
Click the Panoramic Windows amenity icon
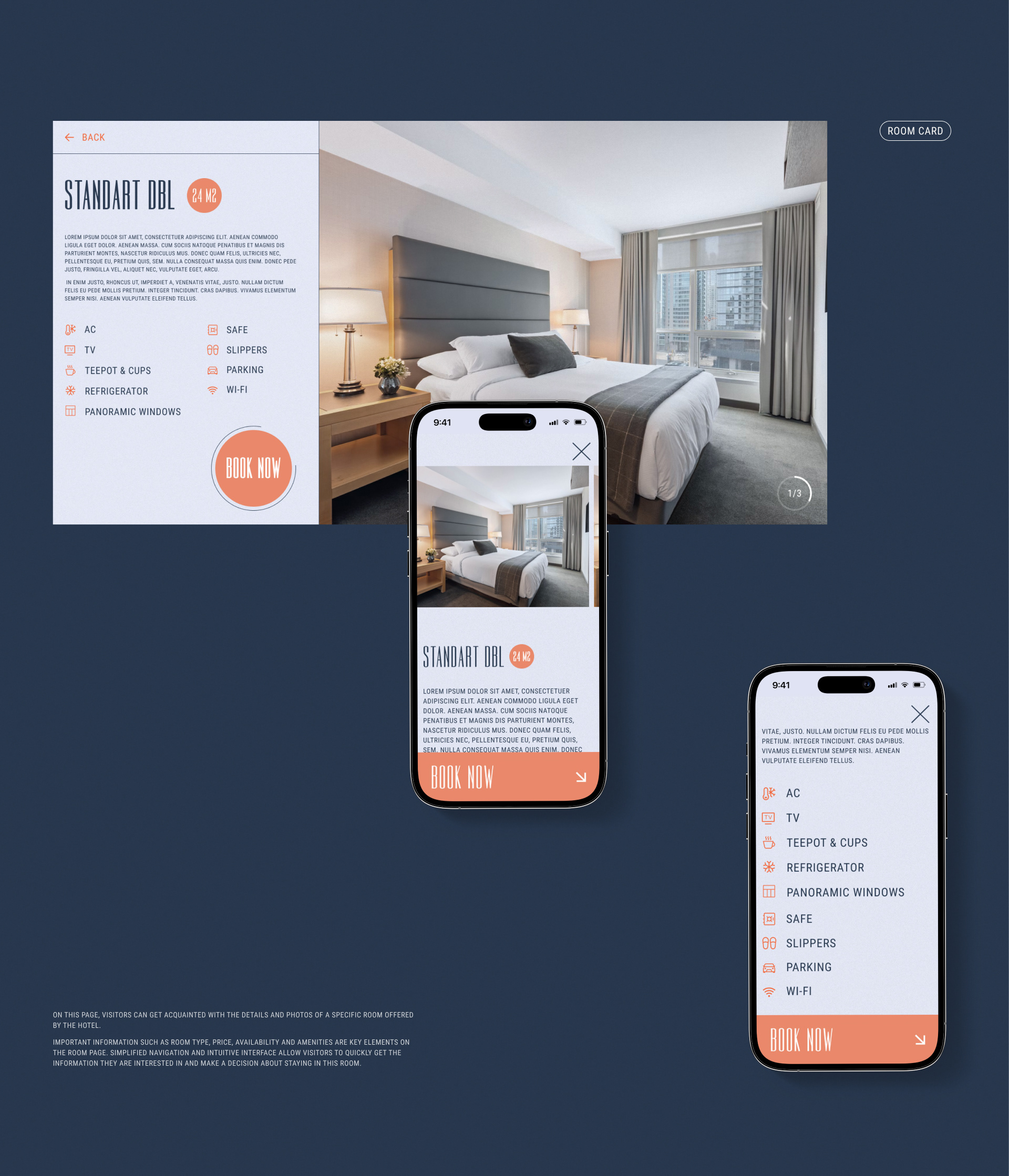(x=70, y=411)
